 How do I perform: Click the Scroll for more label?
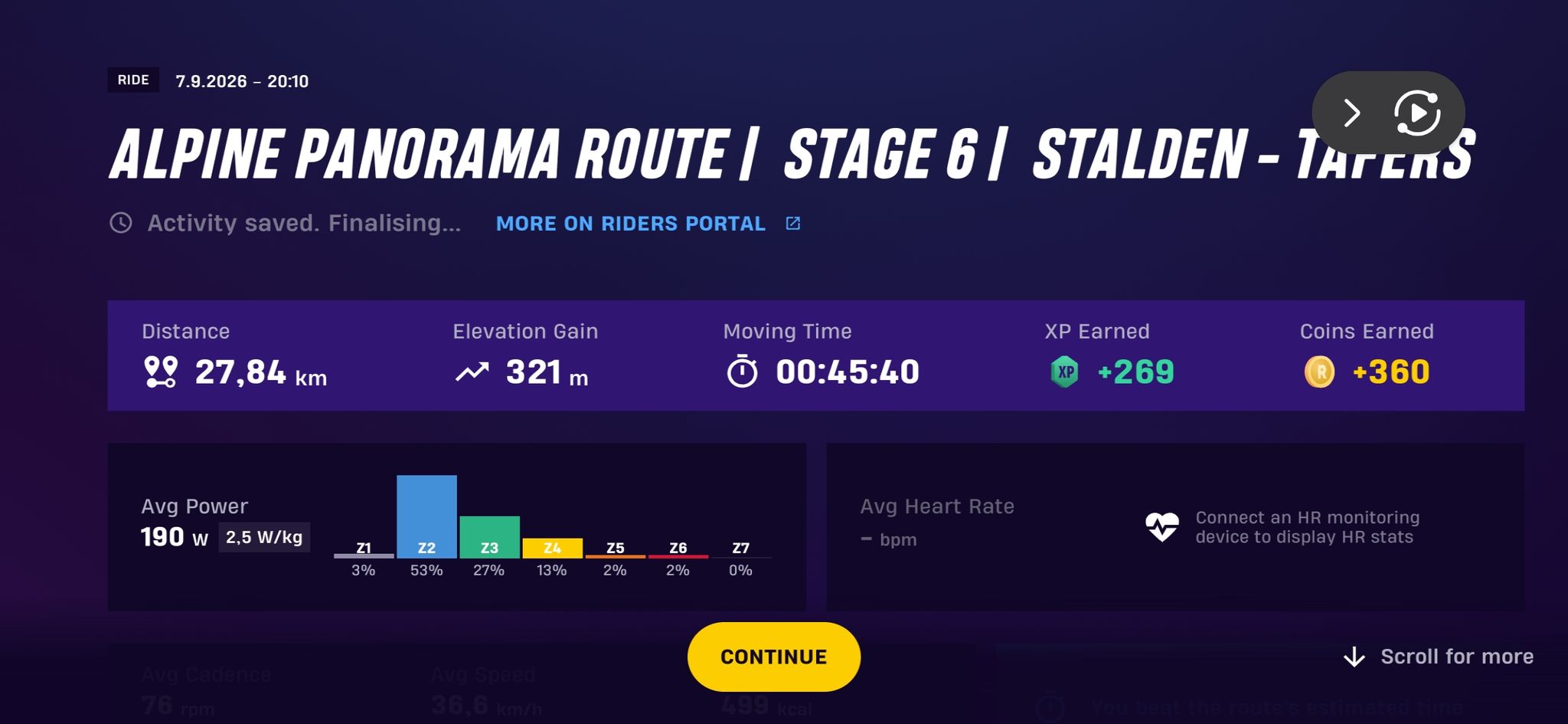pyautogui.click(x=1457, y=657)
